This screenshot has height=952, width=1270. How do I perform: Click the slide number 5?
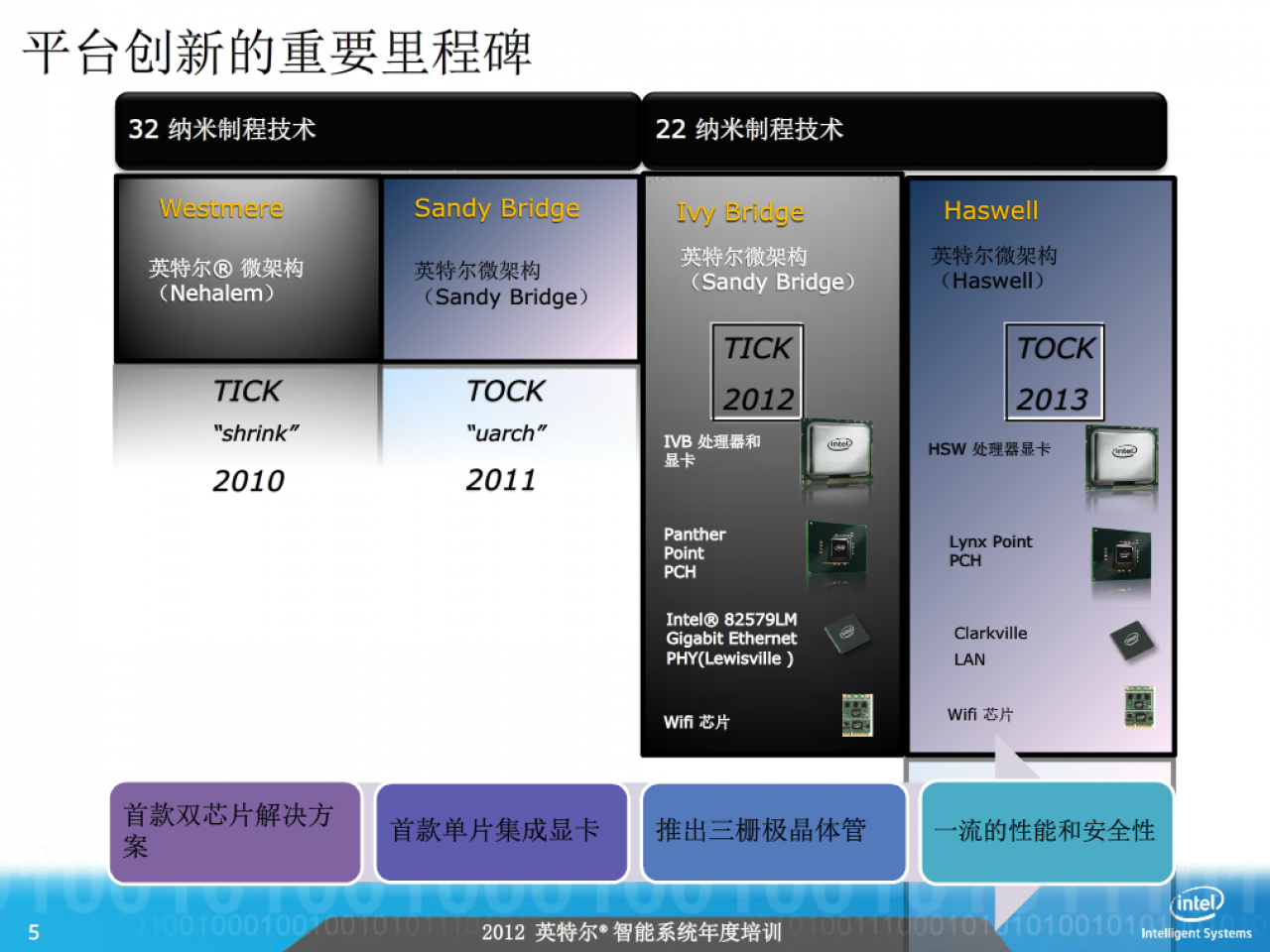coord(34,932)
